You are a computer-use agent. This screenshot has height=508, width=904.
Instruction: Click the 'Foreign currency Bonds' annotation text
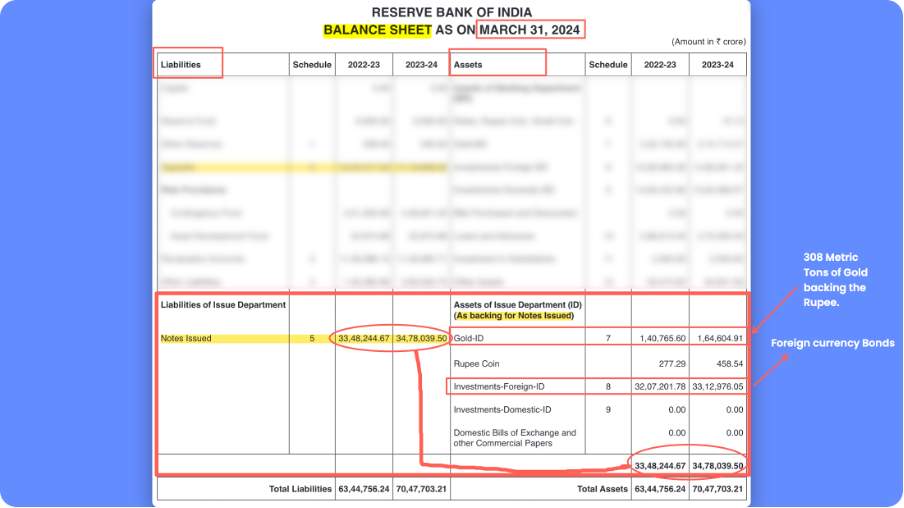coord(833,343)
